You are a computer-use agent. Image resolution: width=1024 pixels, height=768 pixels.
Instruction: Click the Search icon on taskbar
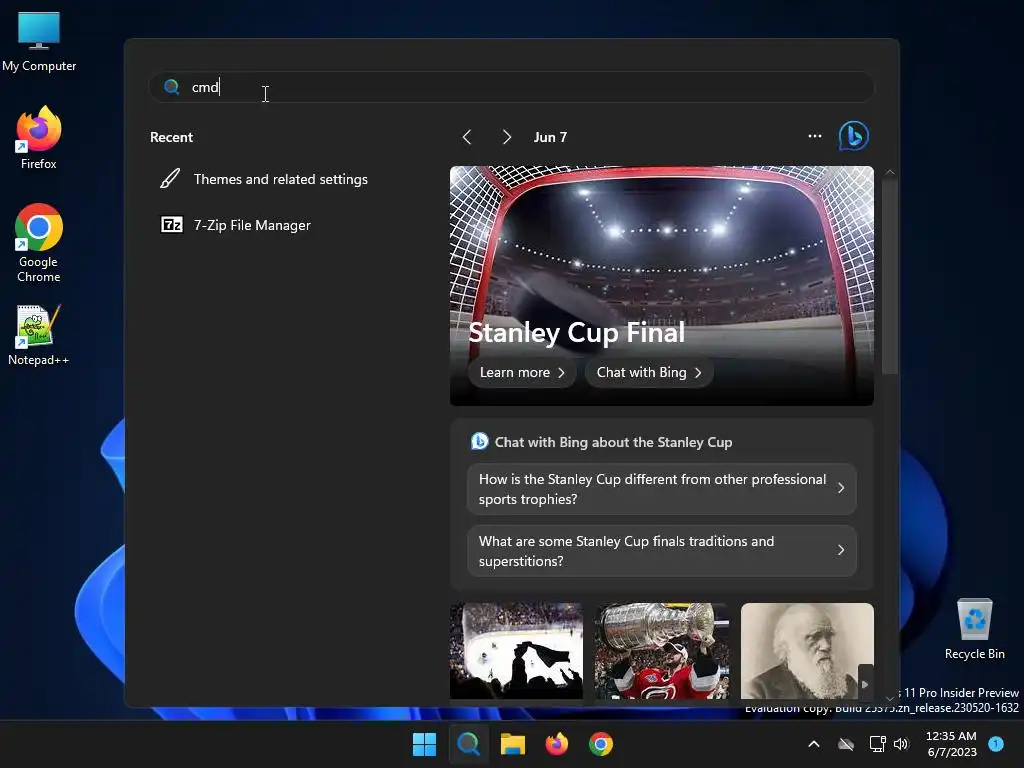pyautogui.click(x=468, y=744)
